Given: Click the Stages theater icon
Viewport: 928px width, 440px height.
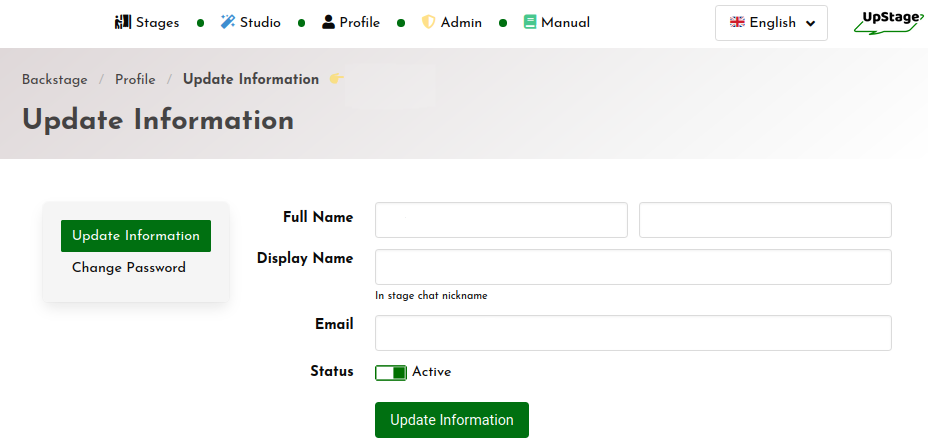Looking at the screenshot, I should coord(123,23).
